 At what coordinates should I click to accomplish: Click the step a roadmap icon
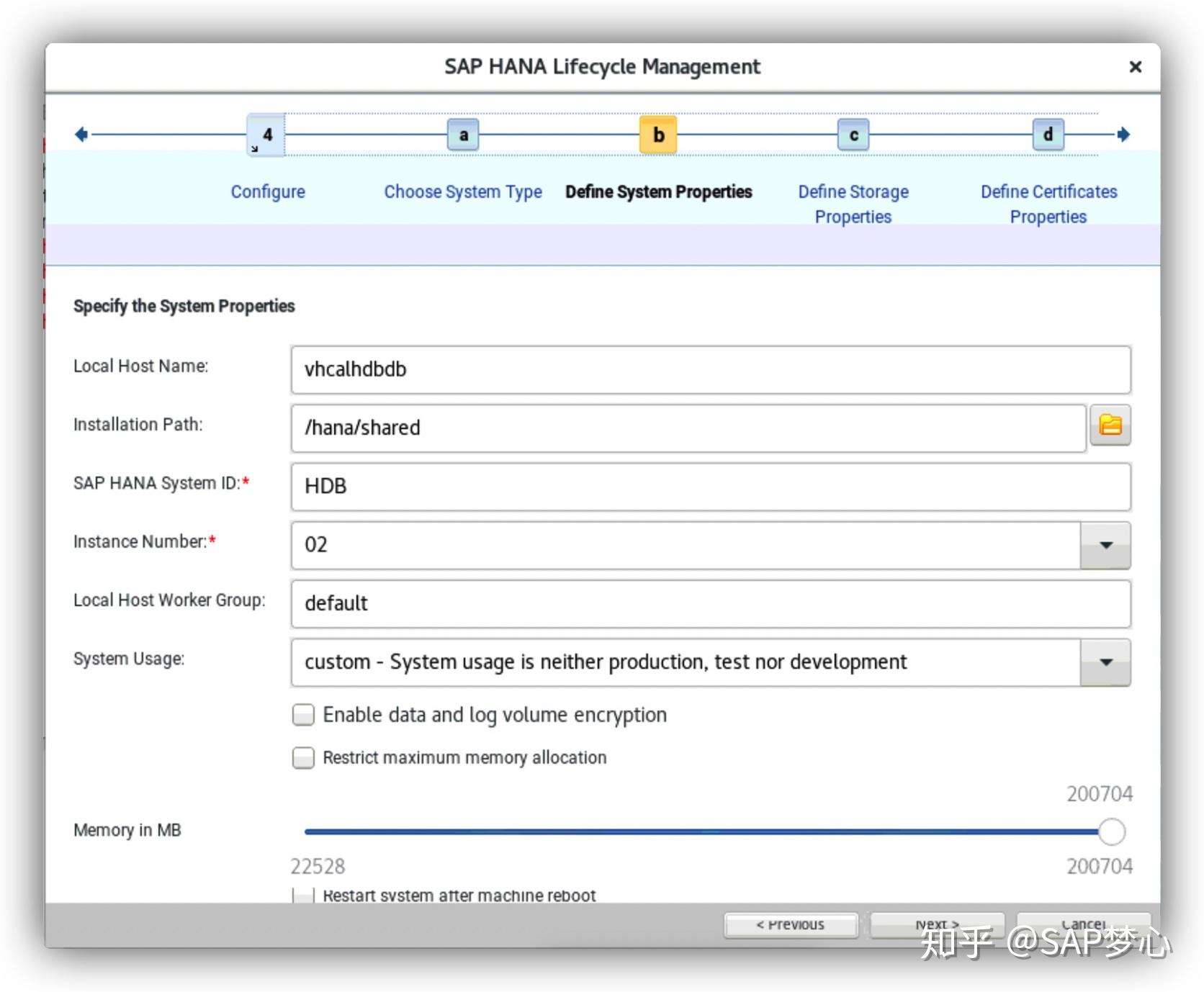pos(463,135)
